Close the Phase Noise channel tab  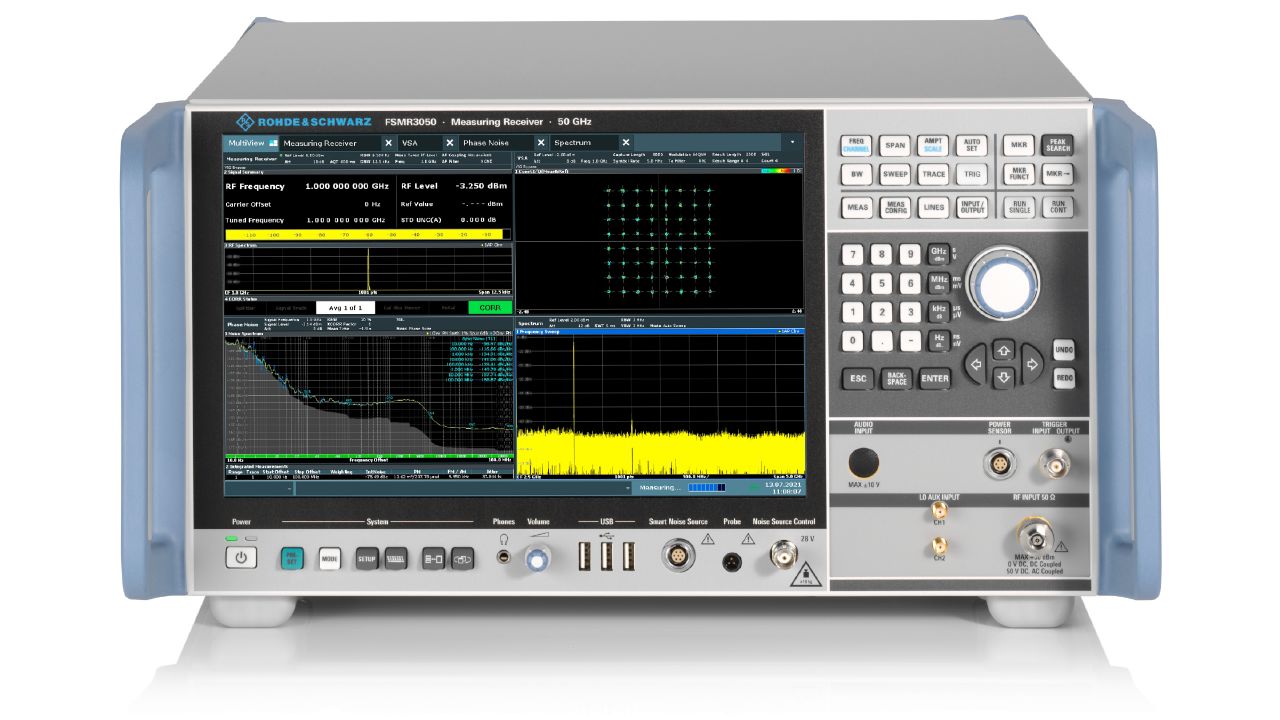click(x=541, y=143)
